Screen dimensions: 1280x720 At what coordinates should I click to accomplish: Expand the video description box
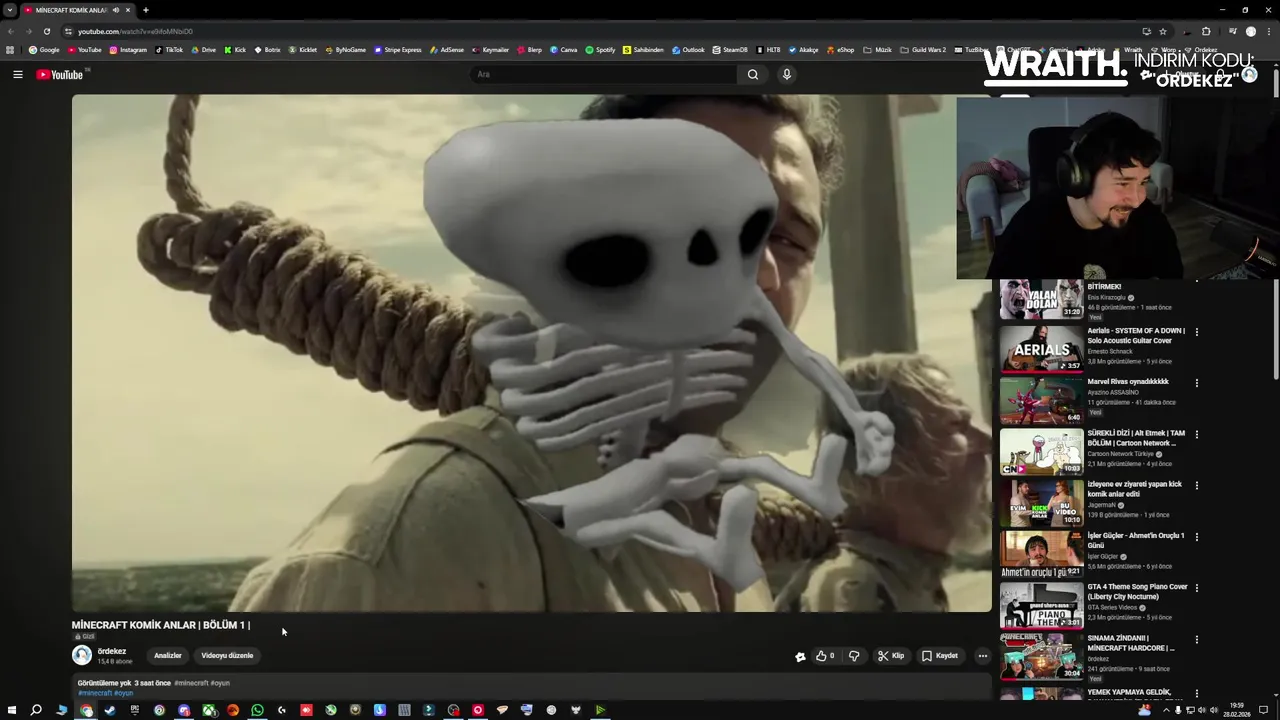[x=531, y=688]
